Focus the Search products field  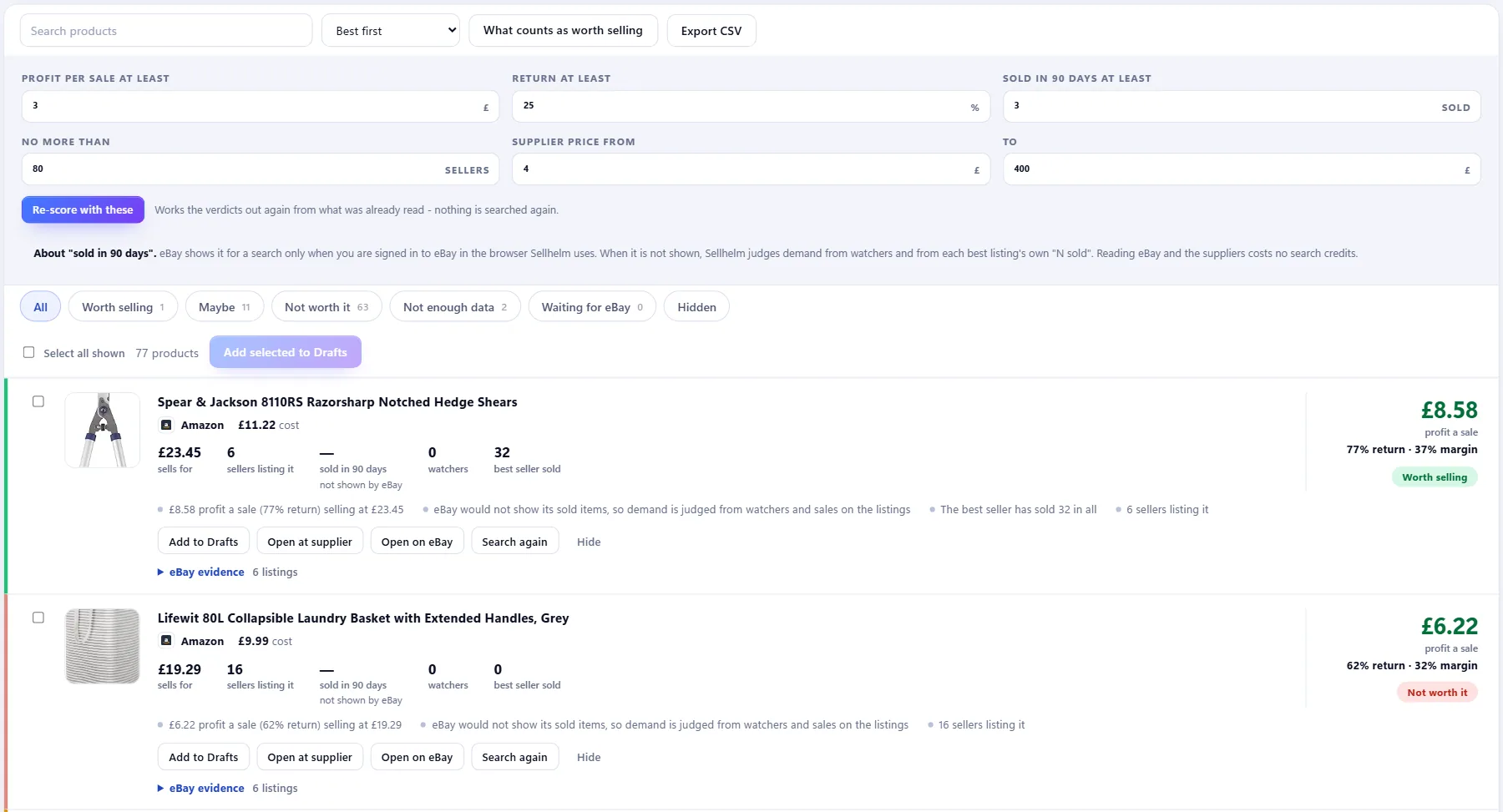(166, 31)
